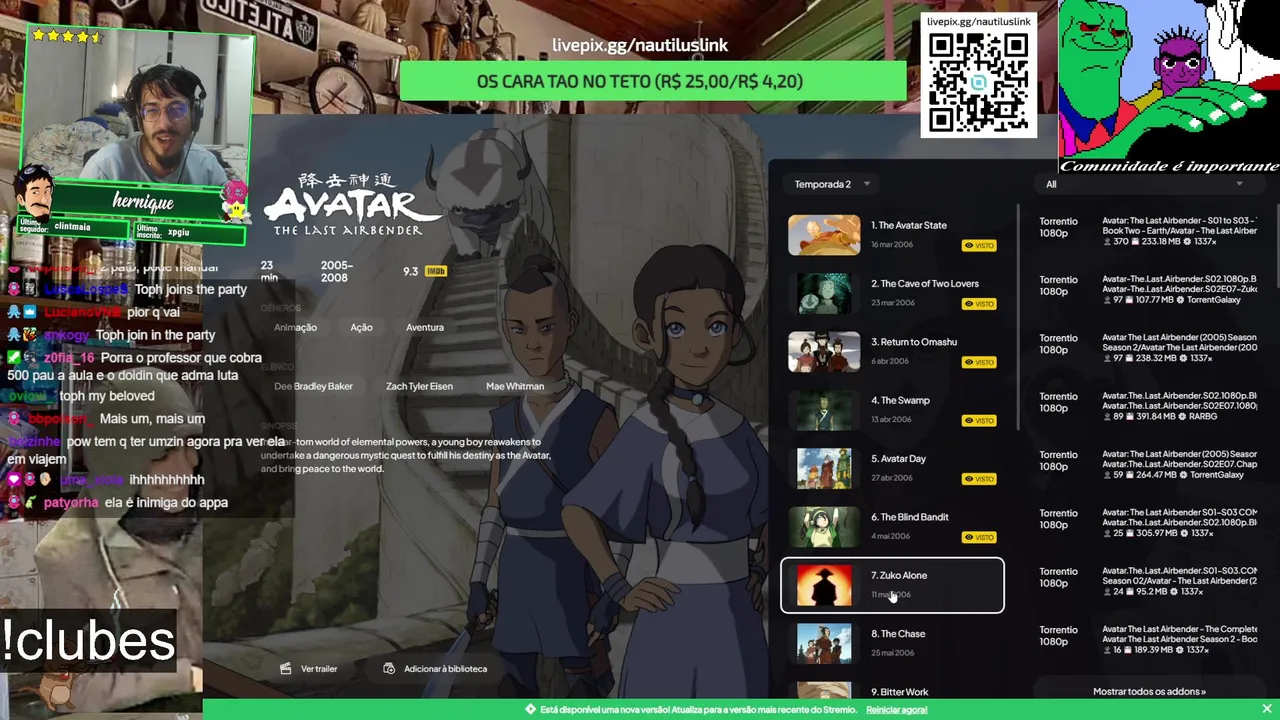Click VISTO eye badge on Return to Omashu
1280x720 pixels.
pyautogui.click(x=980, y=363)
